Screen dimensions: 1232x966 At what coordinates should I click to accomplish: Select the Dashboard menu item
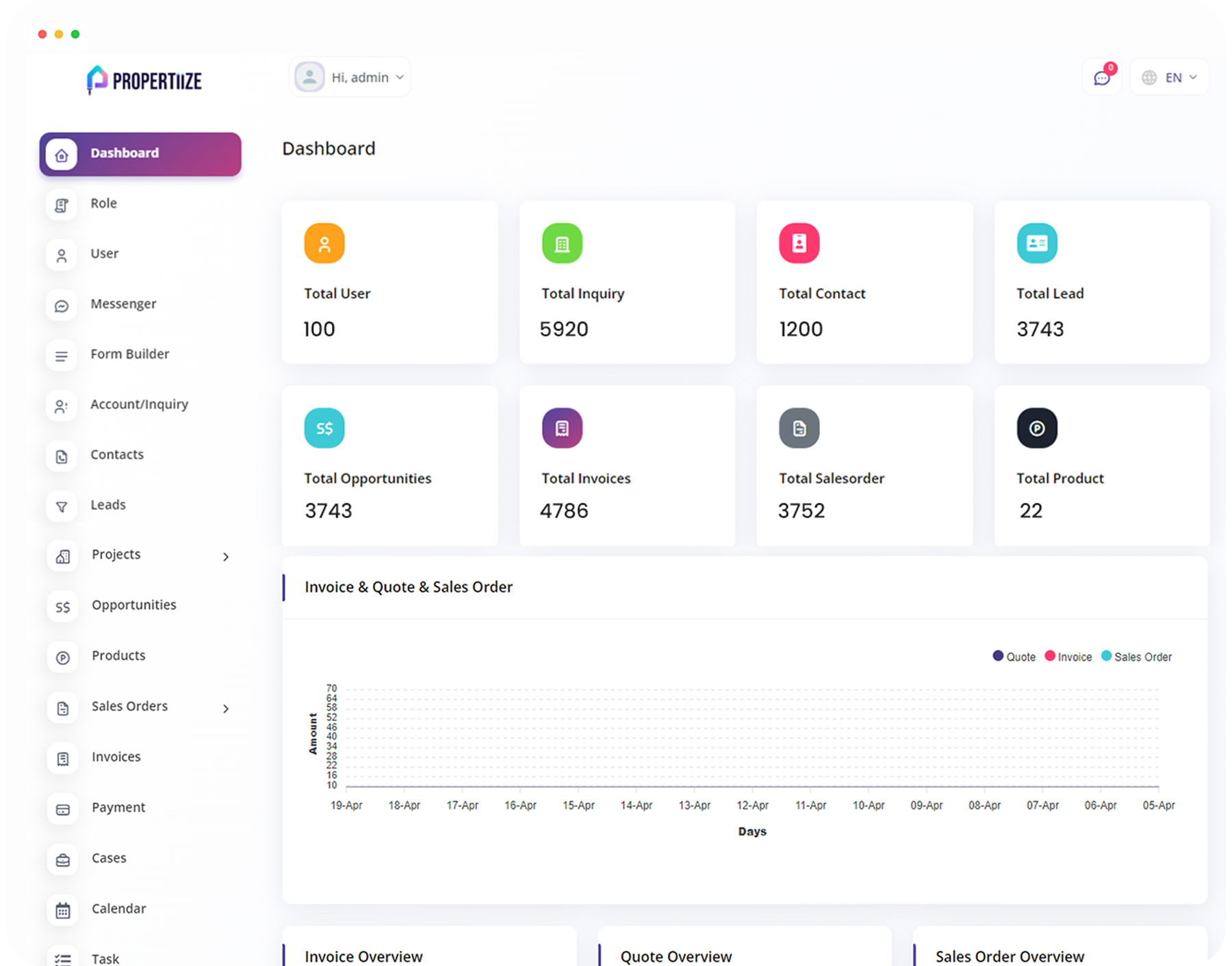[x=140, y=154]
